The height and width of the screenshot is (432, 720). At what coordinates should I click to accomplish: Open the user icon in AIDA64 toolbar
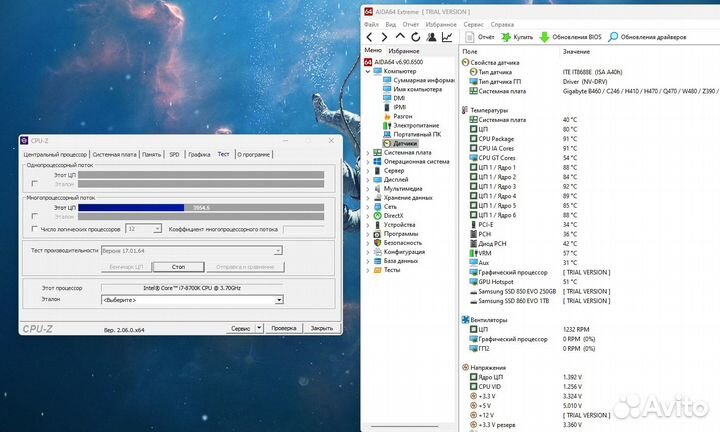[431, 37]
